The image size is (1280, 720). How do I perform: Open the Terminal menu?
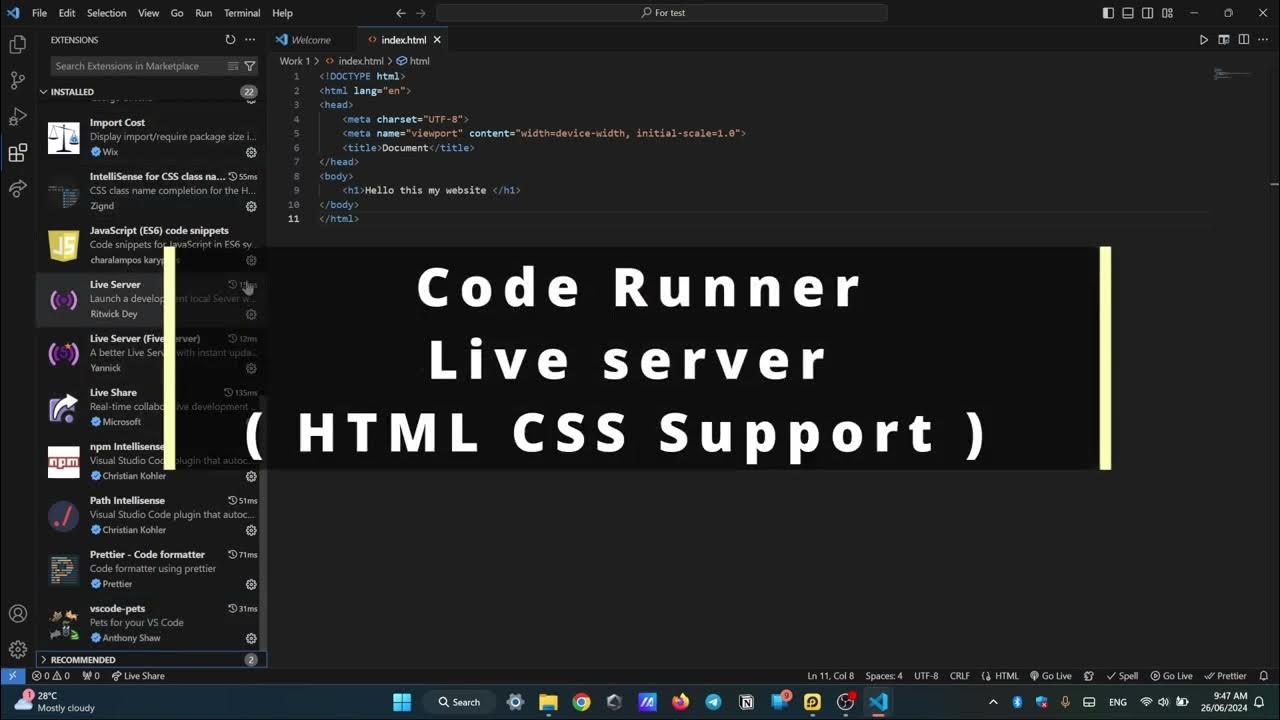pyautogui.click(x=242, y=13)
